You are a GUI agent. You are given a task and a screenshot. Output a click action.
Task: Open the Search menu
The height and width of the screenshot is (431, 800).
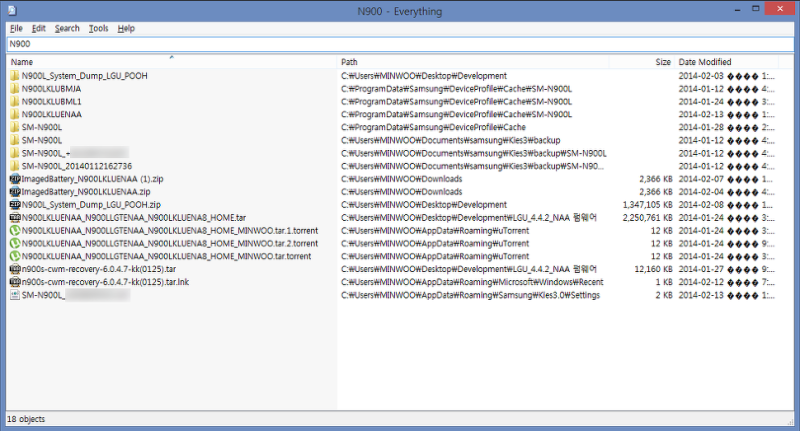(67, 29)
